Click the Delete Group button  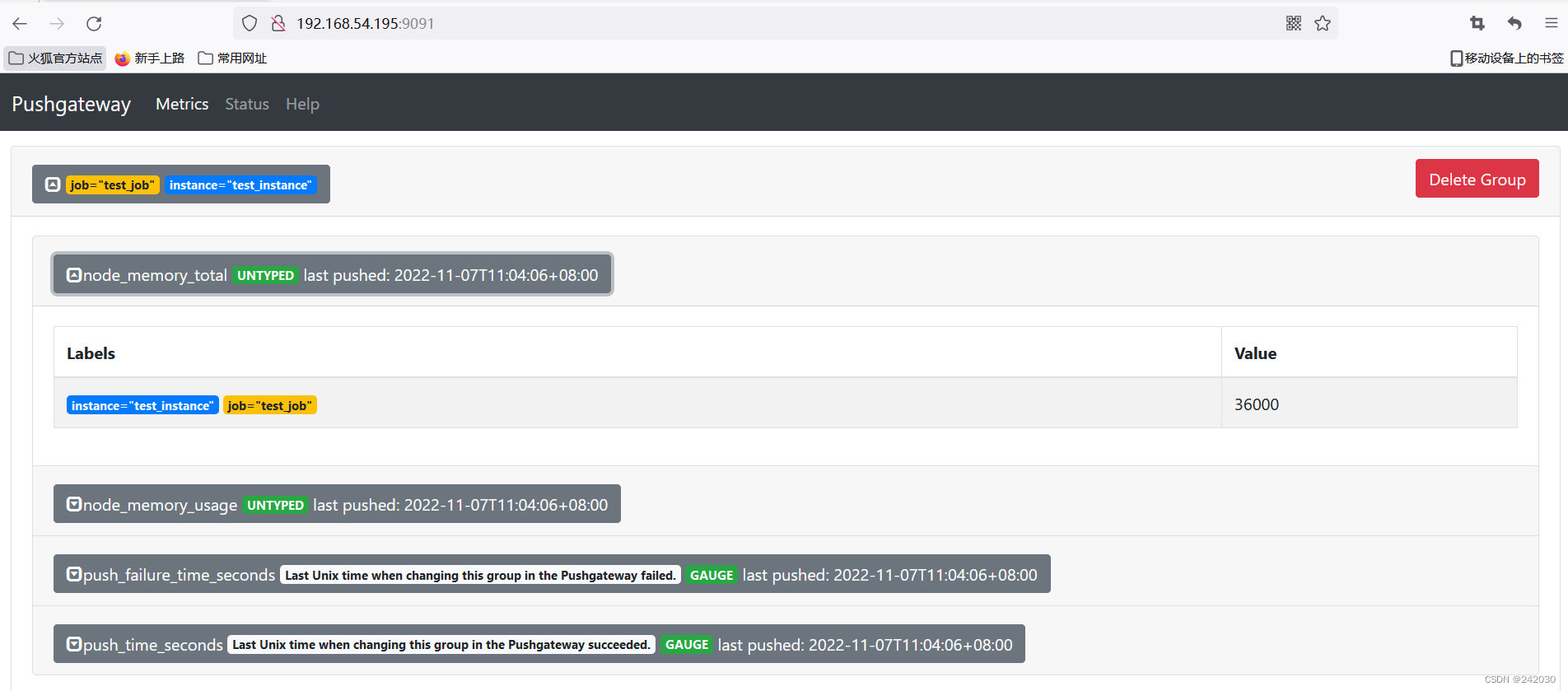(1477, 179)
